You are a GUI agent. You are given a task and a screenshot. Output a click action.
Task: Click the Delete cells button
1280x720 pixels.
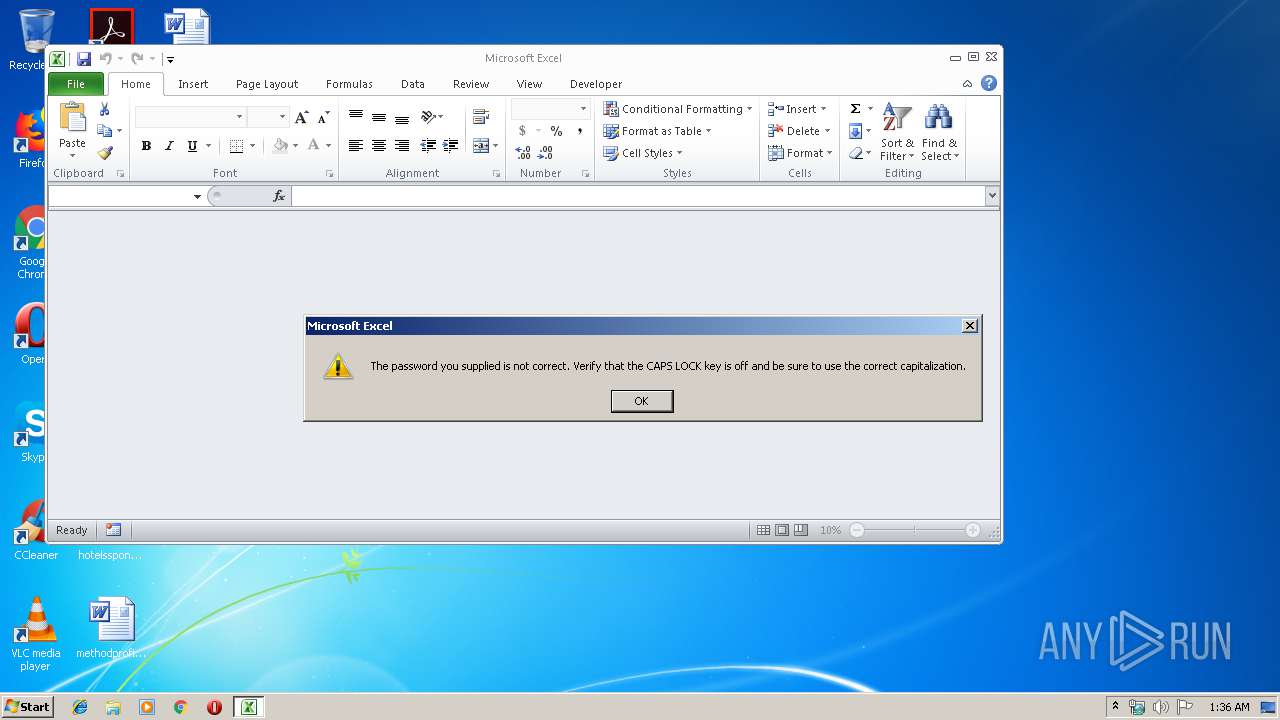coord(800,131)
